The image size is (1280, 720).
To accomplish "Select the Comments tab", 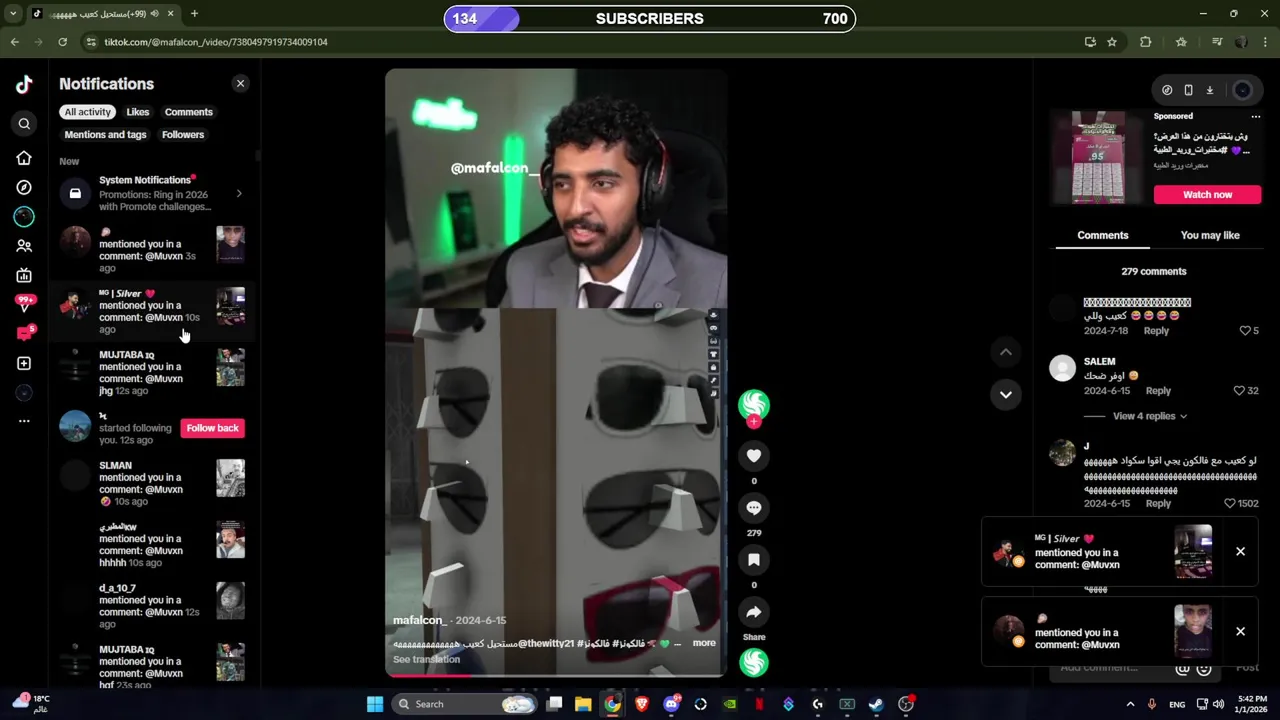I will coord(1103,236).
